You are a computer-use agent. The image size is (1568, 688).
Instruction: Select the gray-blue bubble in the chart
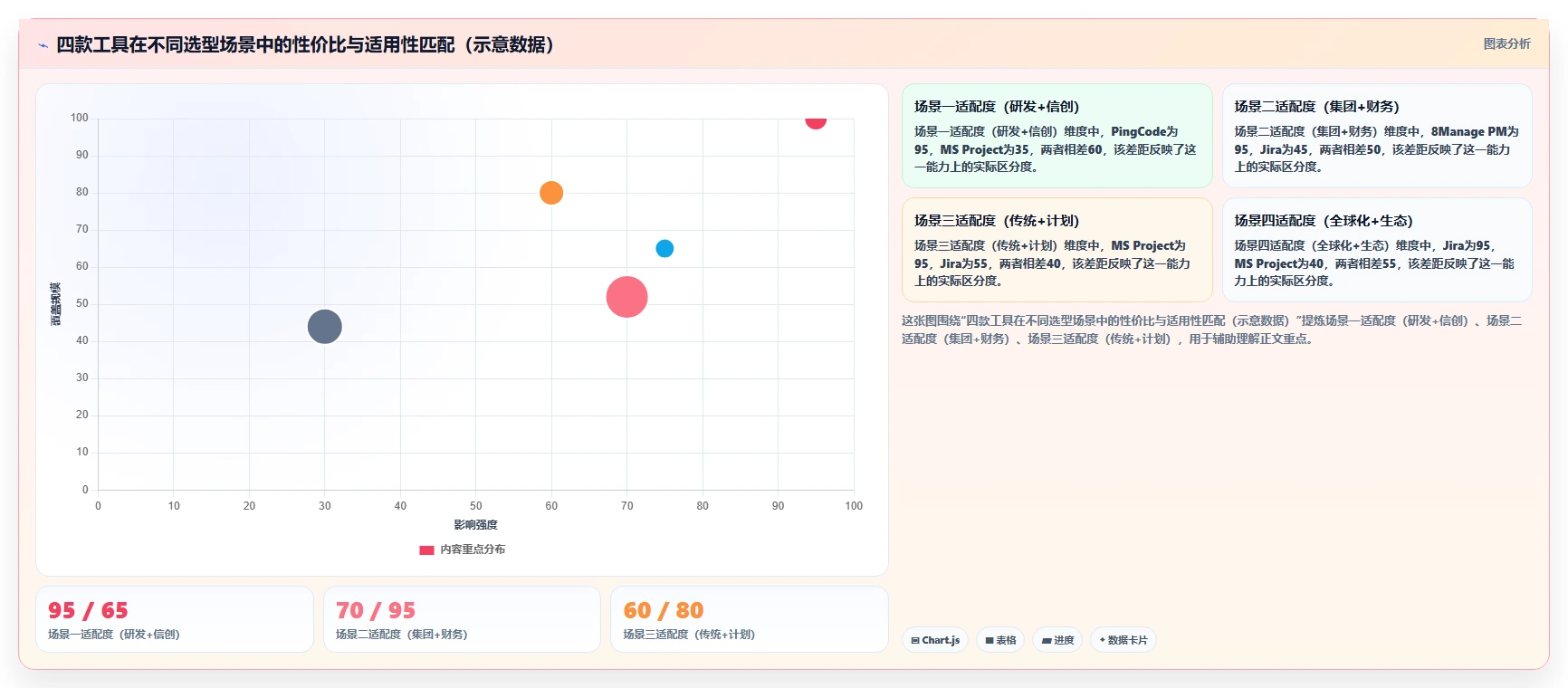[x=325, y=327]
